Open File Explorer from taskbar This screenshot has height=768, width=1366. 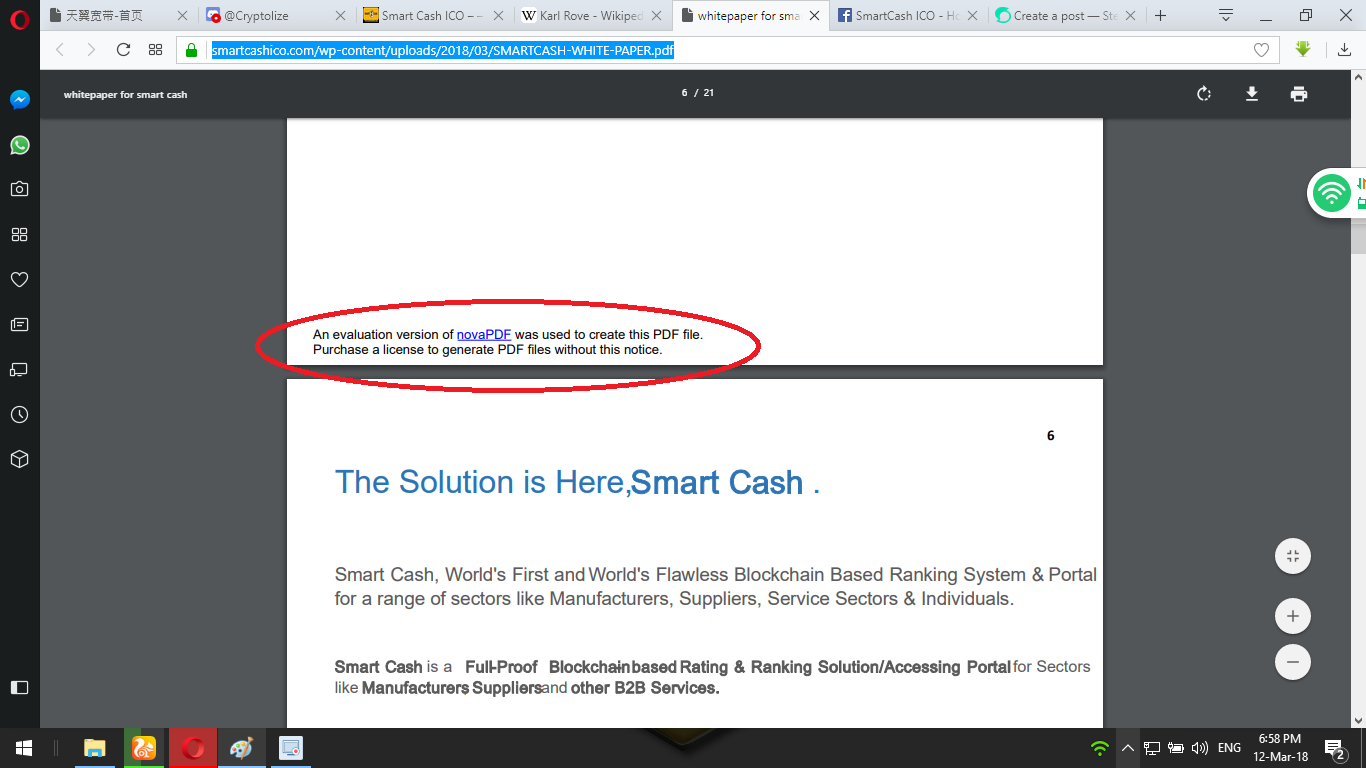coord(95,748)
